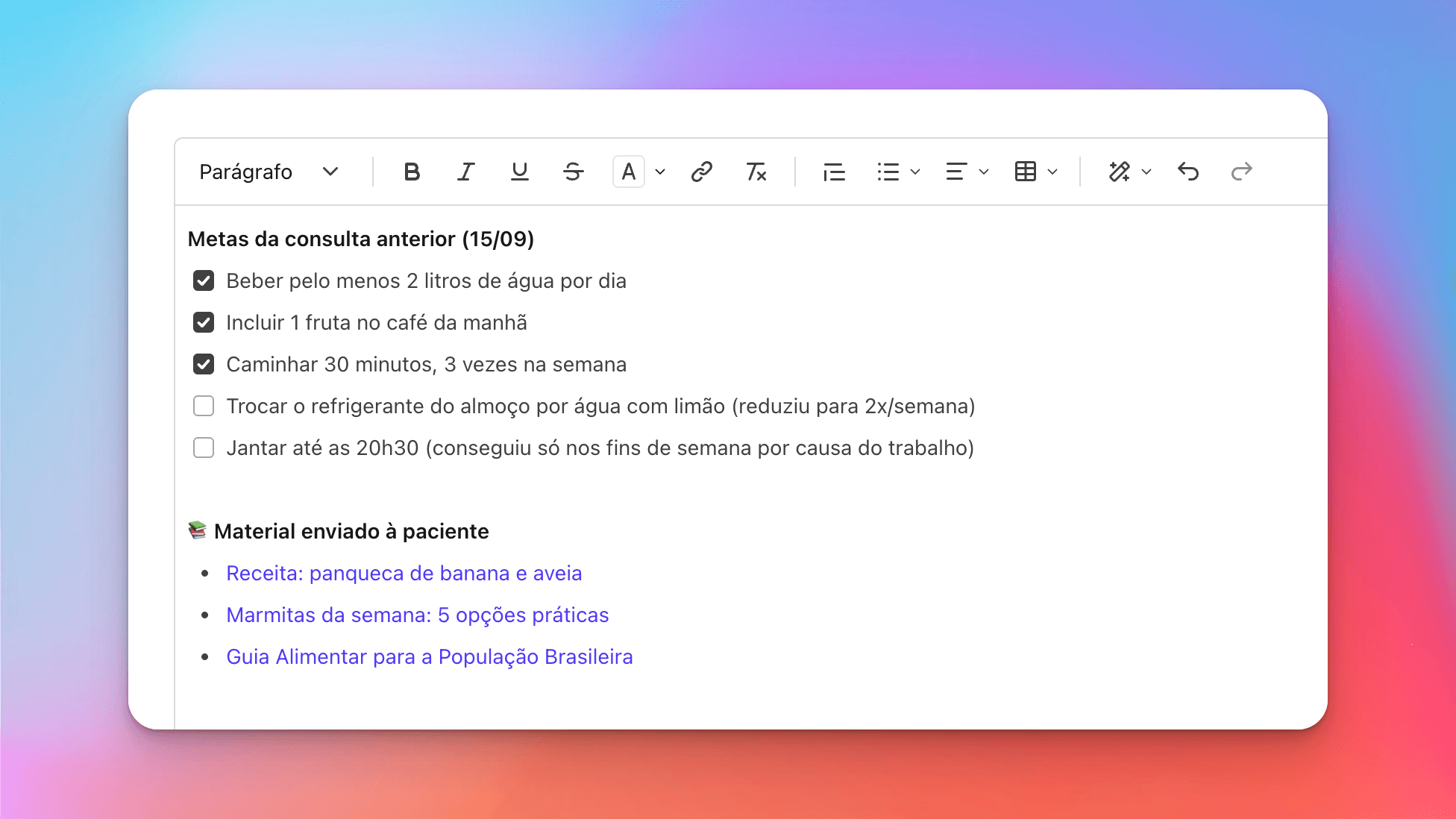Click the magic wand AI tools icon

tap(1119, 172)
